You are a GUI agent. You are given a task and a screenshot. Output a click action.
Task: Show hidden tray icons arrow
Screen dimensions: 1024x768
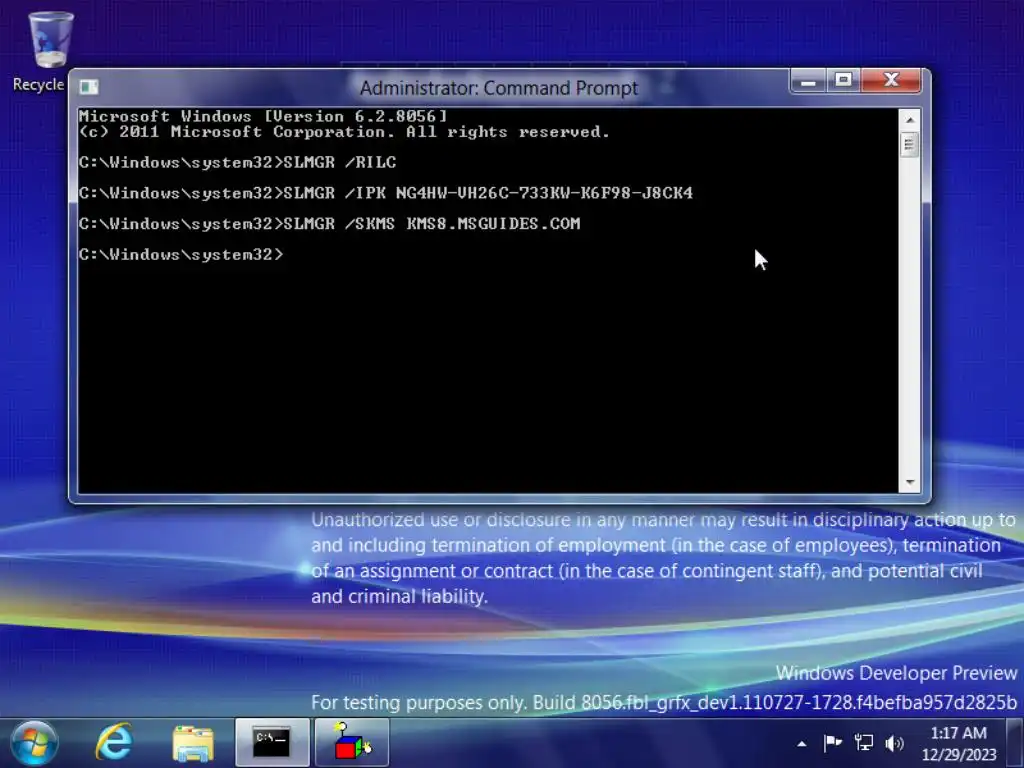point(802,744)
